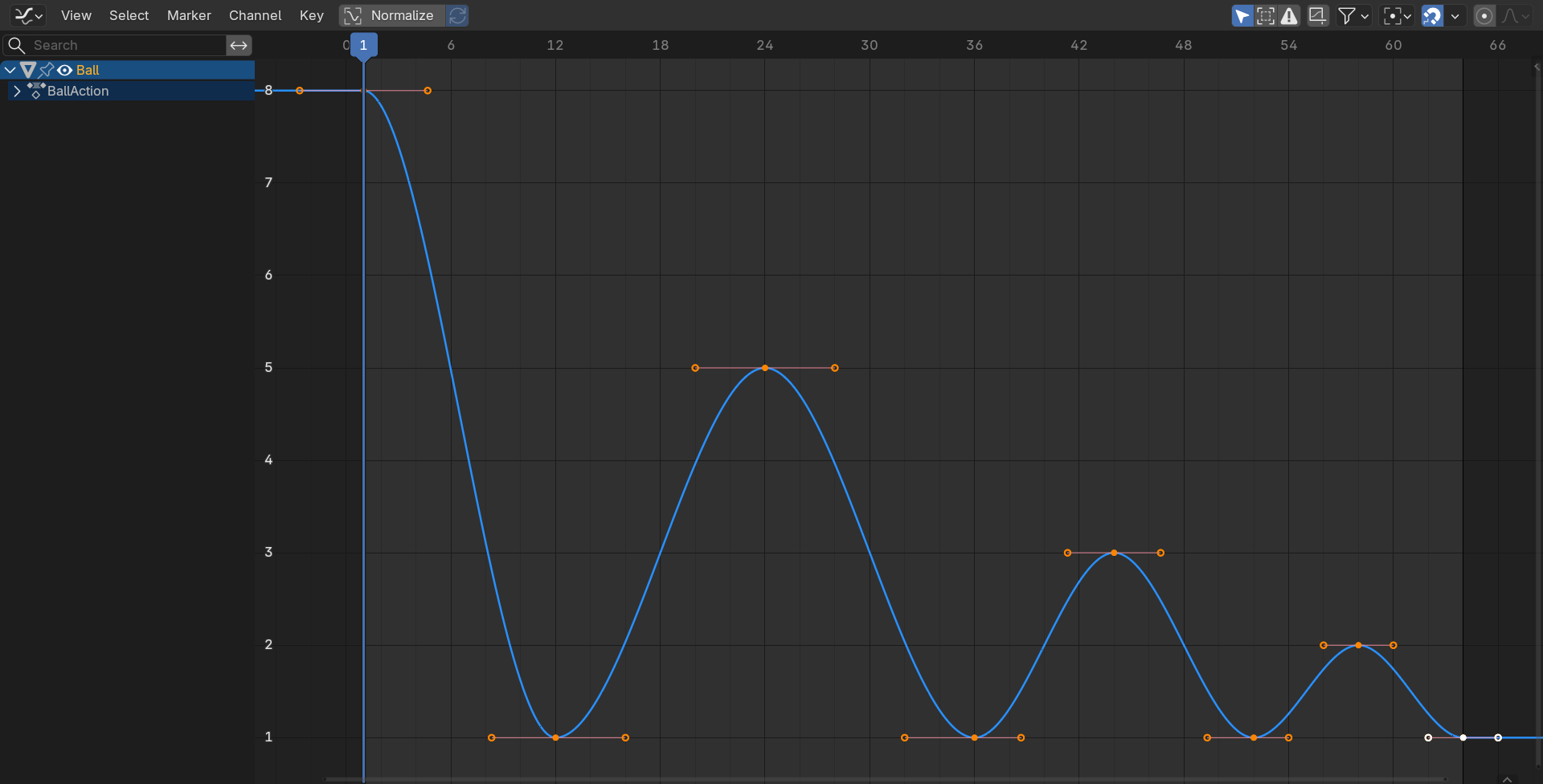Toggle Proportional Editing circle icon
Image resolution: width=1543 pixels, height=784 pixels.
[1484, 15]
